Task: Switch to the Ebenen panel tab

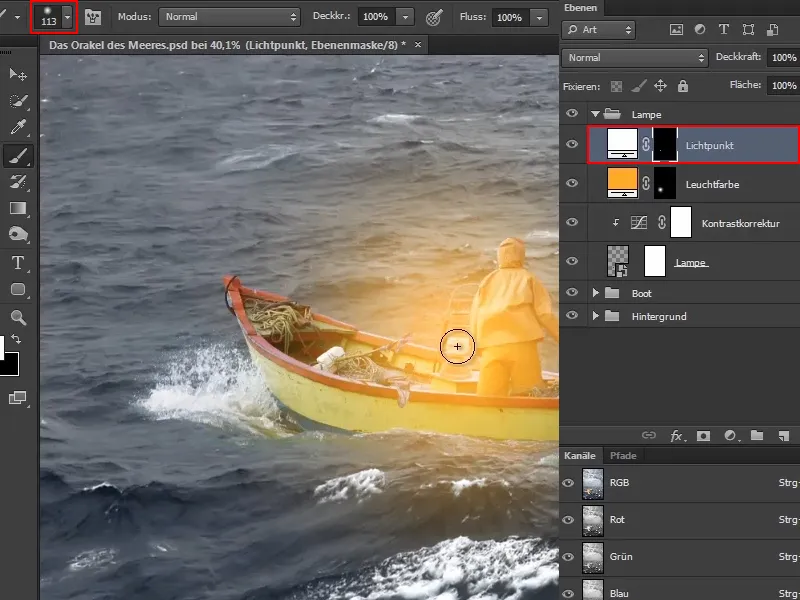Action: pos(581,8)
